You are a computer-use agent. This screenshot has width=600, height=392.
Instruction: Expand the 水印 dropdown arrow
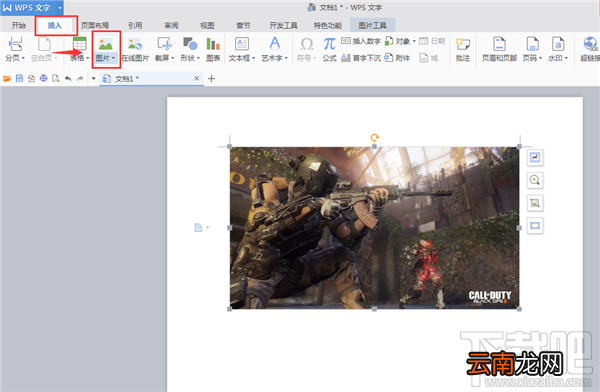tap(566, 58)
